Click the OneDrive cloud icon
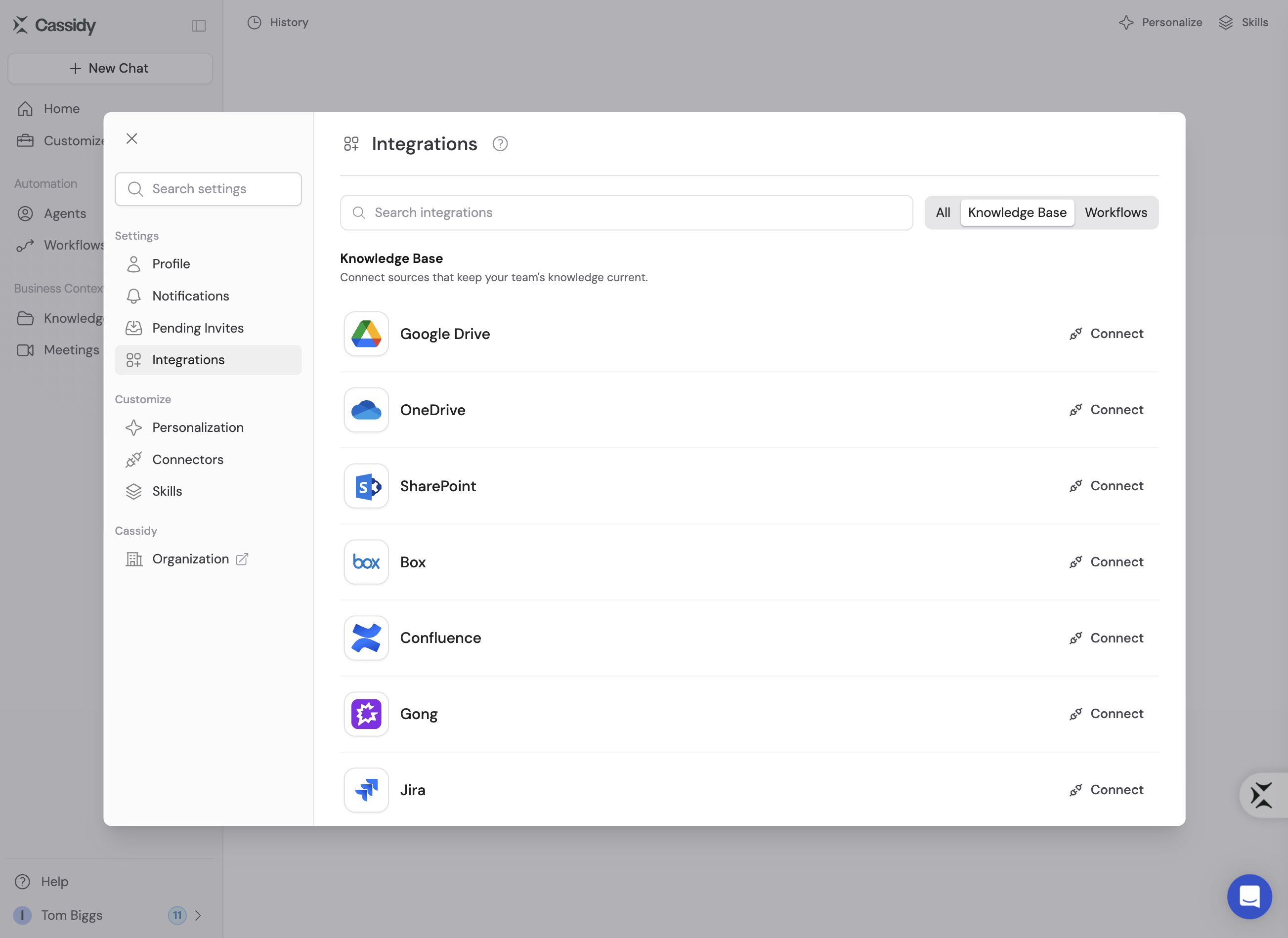This screenshot has width=1288, height=938. (x=366, y=410)
